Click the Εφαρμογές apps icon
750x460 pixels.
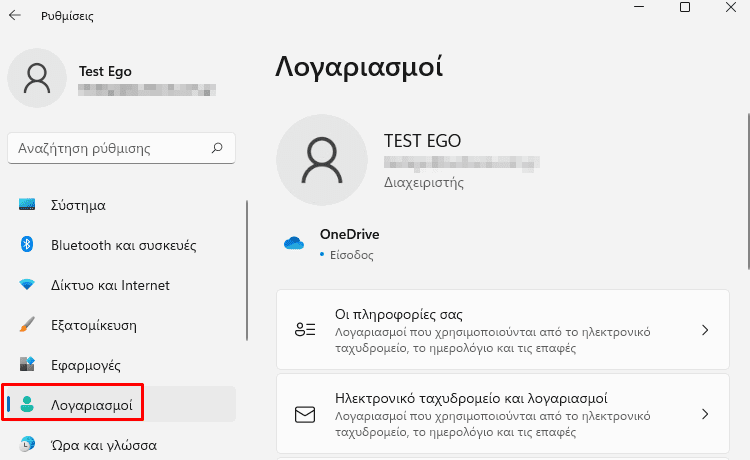click(27, 364)
